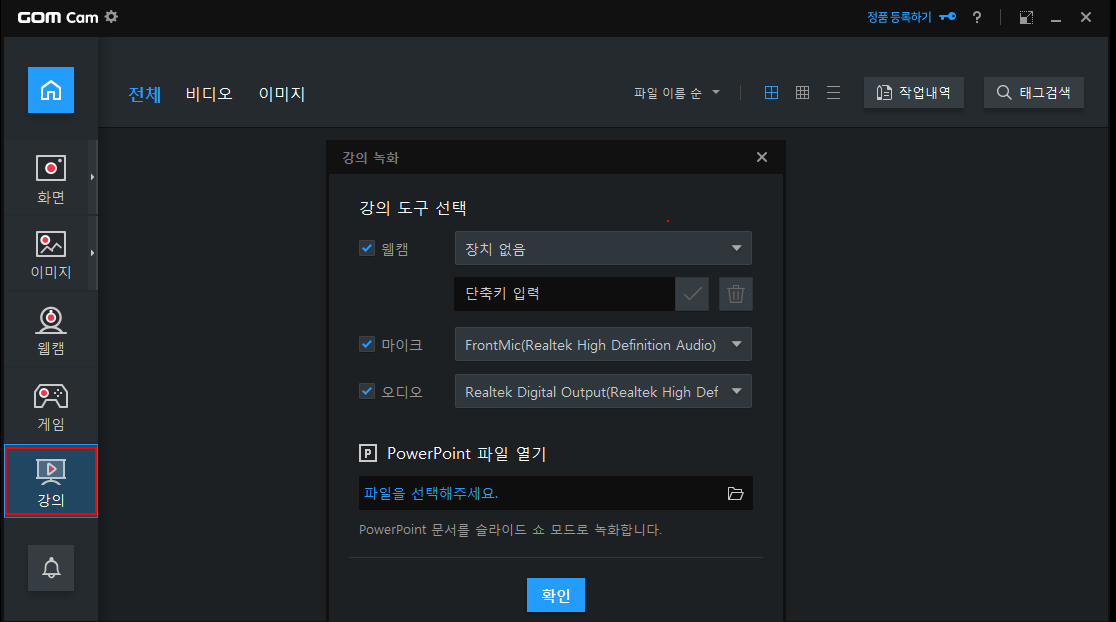Expand 이미지 mode side arrow

93,253
